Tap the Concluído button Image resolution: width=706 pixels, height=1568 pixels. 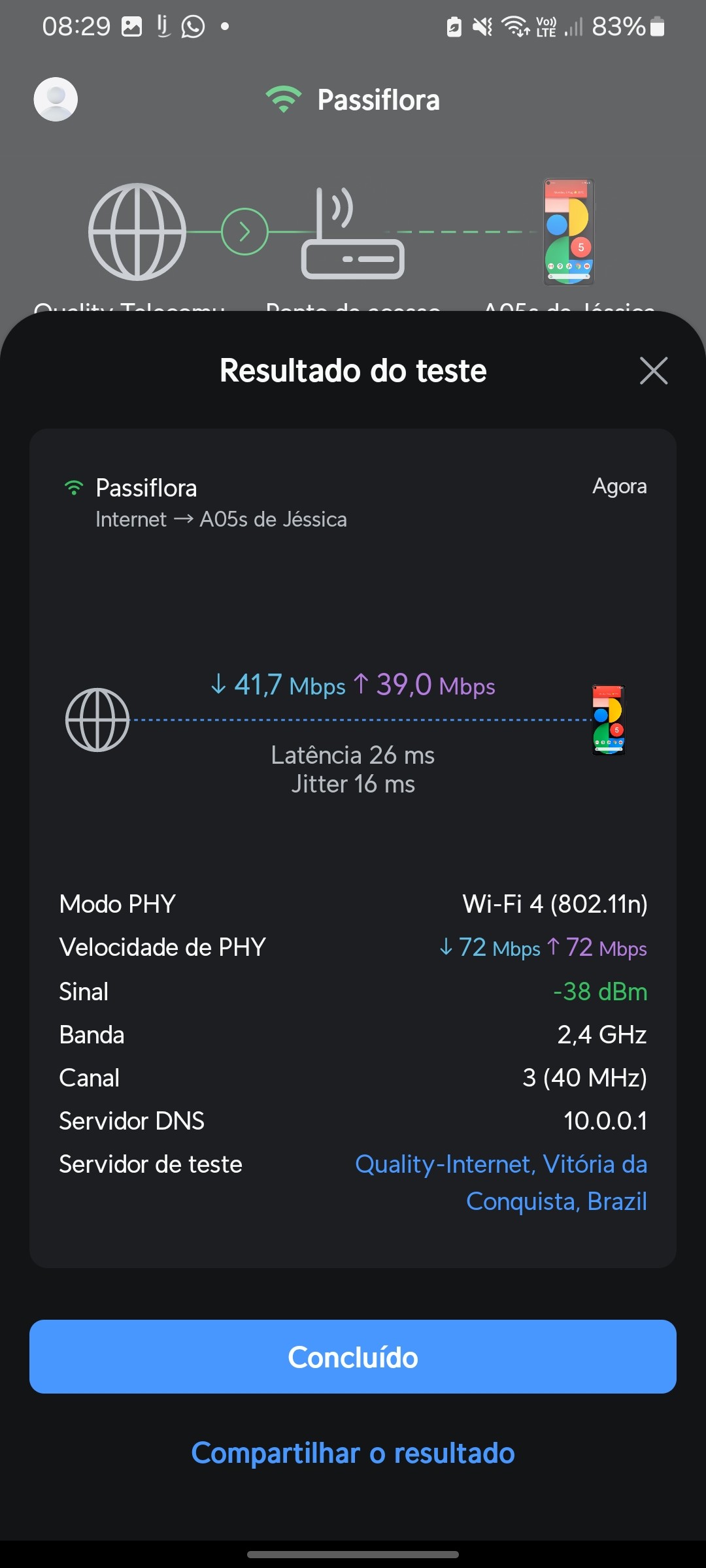tap(353, 1357)
